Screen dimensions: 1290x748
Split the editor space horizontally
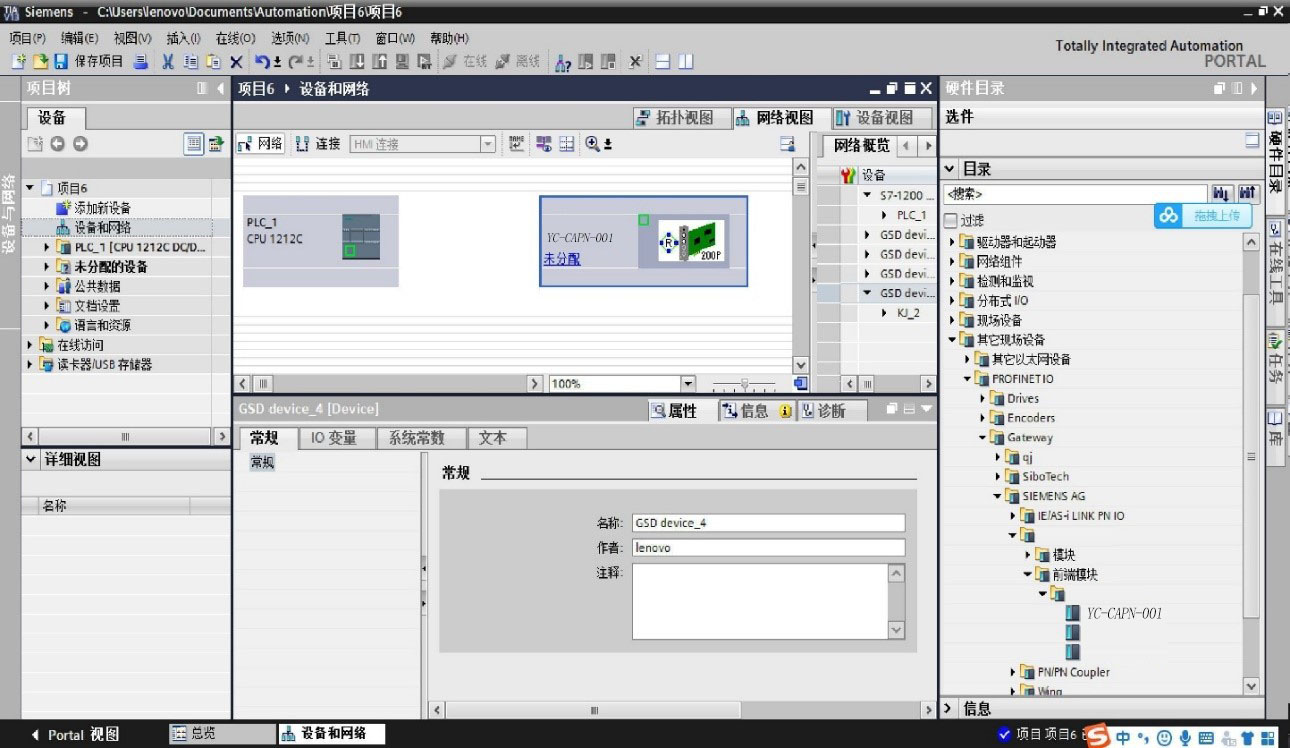[662, 61]
